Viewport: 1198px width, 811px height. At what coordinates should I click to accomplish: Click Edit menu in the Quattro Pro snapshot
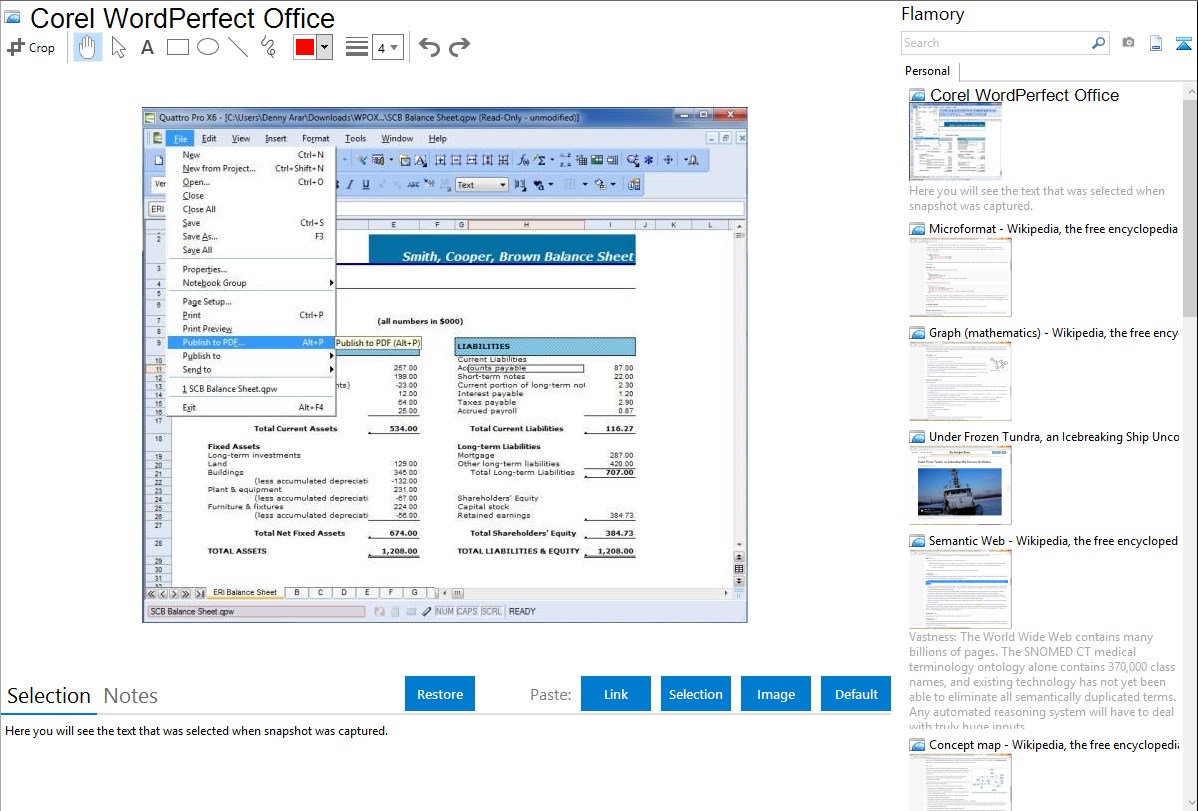(x=209, y=138)
